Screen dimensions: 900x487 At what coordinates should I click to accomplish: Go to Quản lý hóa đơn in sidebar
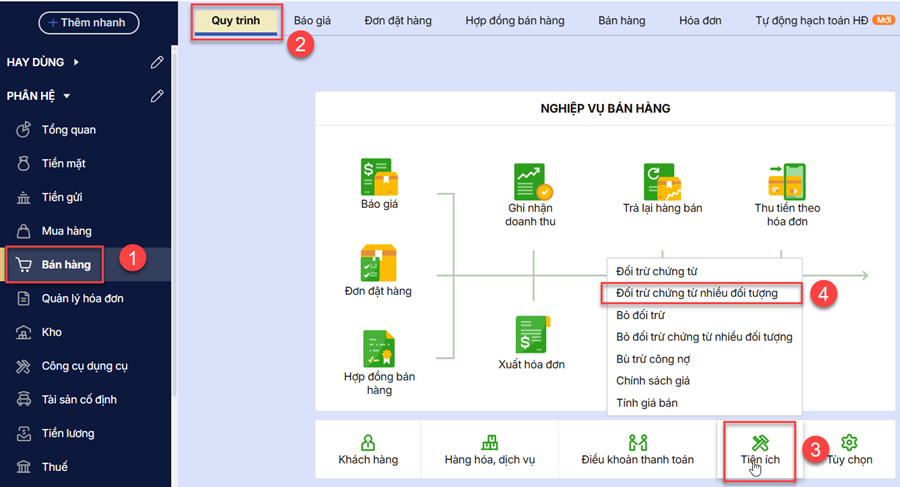click(82, 298)
